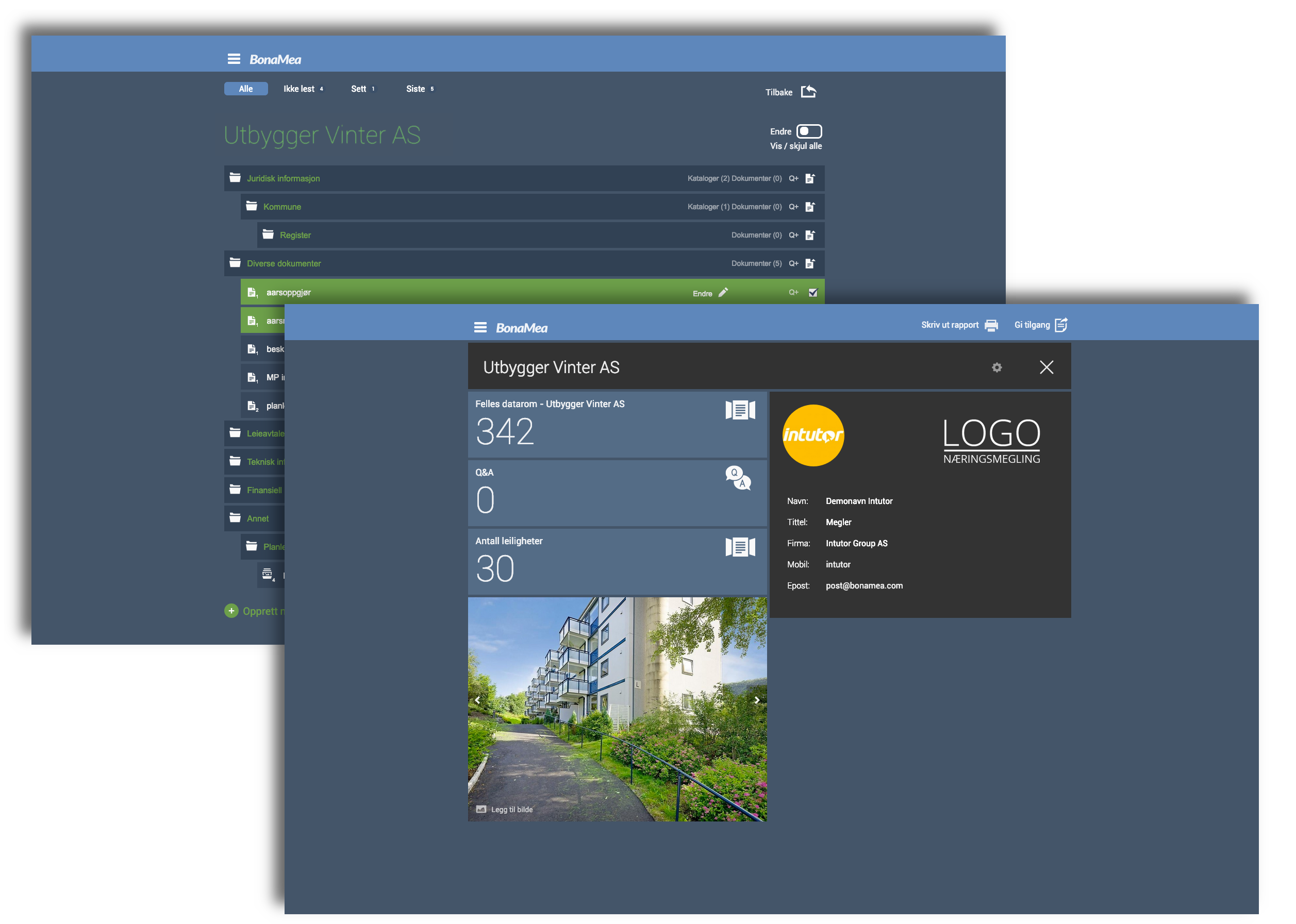Check the aarsoppgjør document checkbox
Viewport: 1296px width, 924px height.
(x=813, y=292)
